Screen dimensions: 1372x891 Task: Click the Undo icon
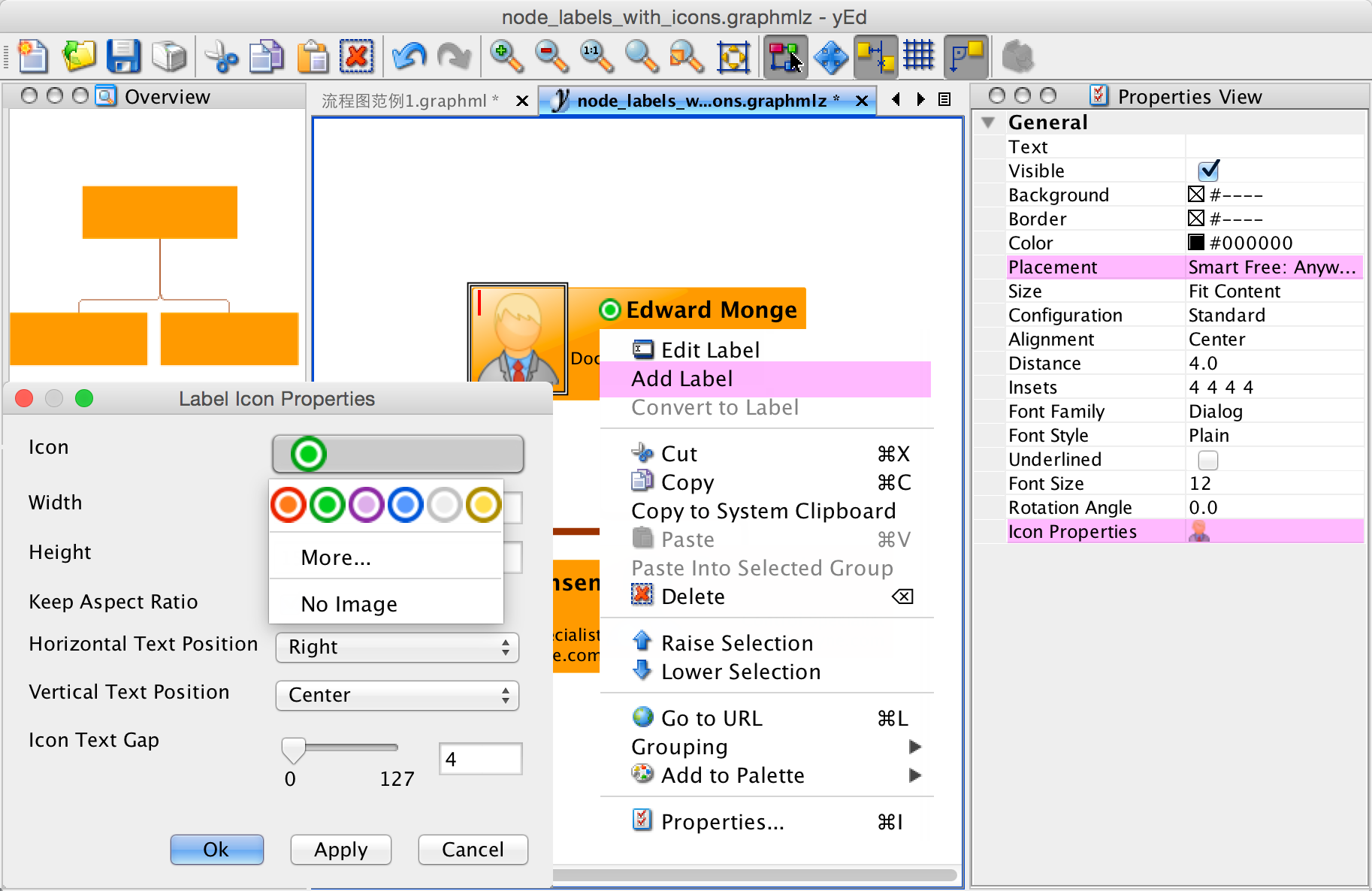[x=409, y=56]
